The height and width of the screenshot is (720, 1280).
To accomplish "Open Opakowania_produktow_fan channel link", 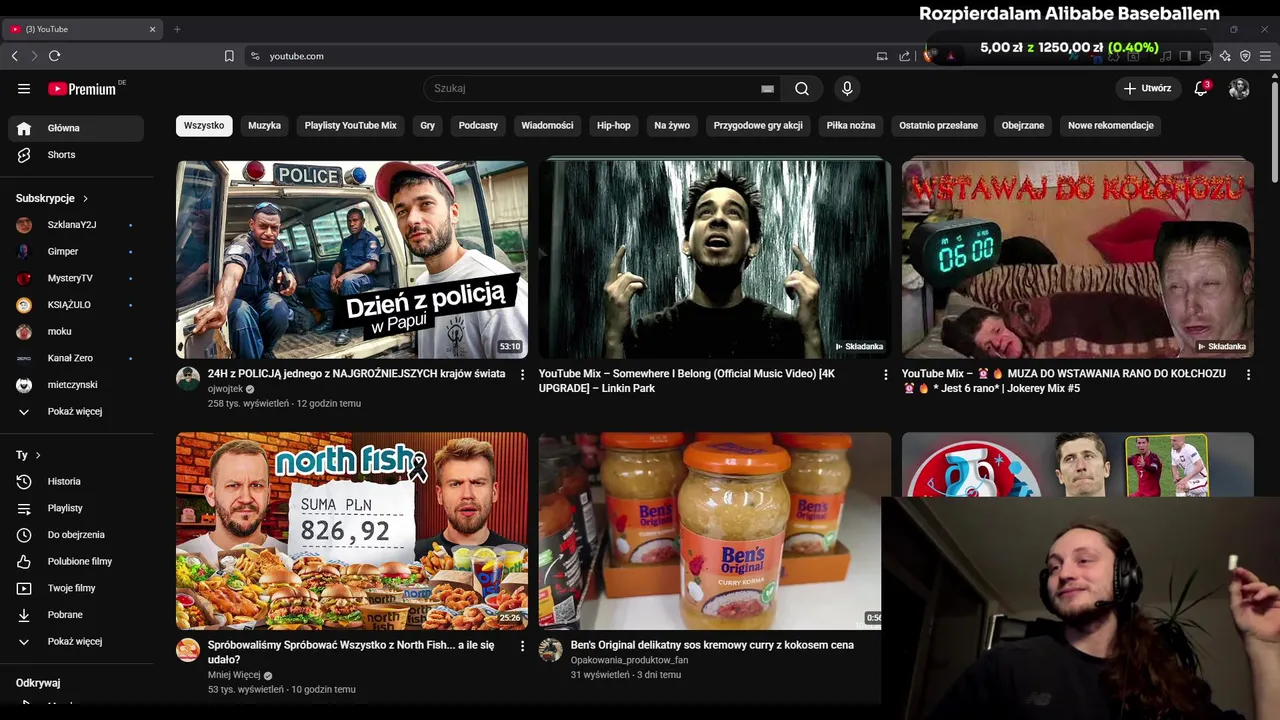I will click(x=629, y=660).
